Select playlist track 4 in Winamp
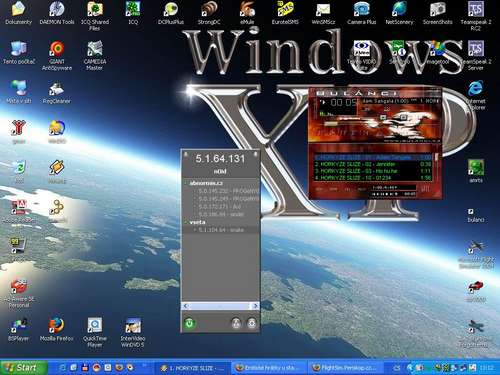500x375 pixels. click(x=373, y=178)
